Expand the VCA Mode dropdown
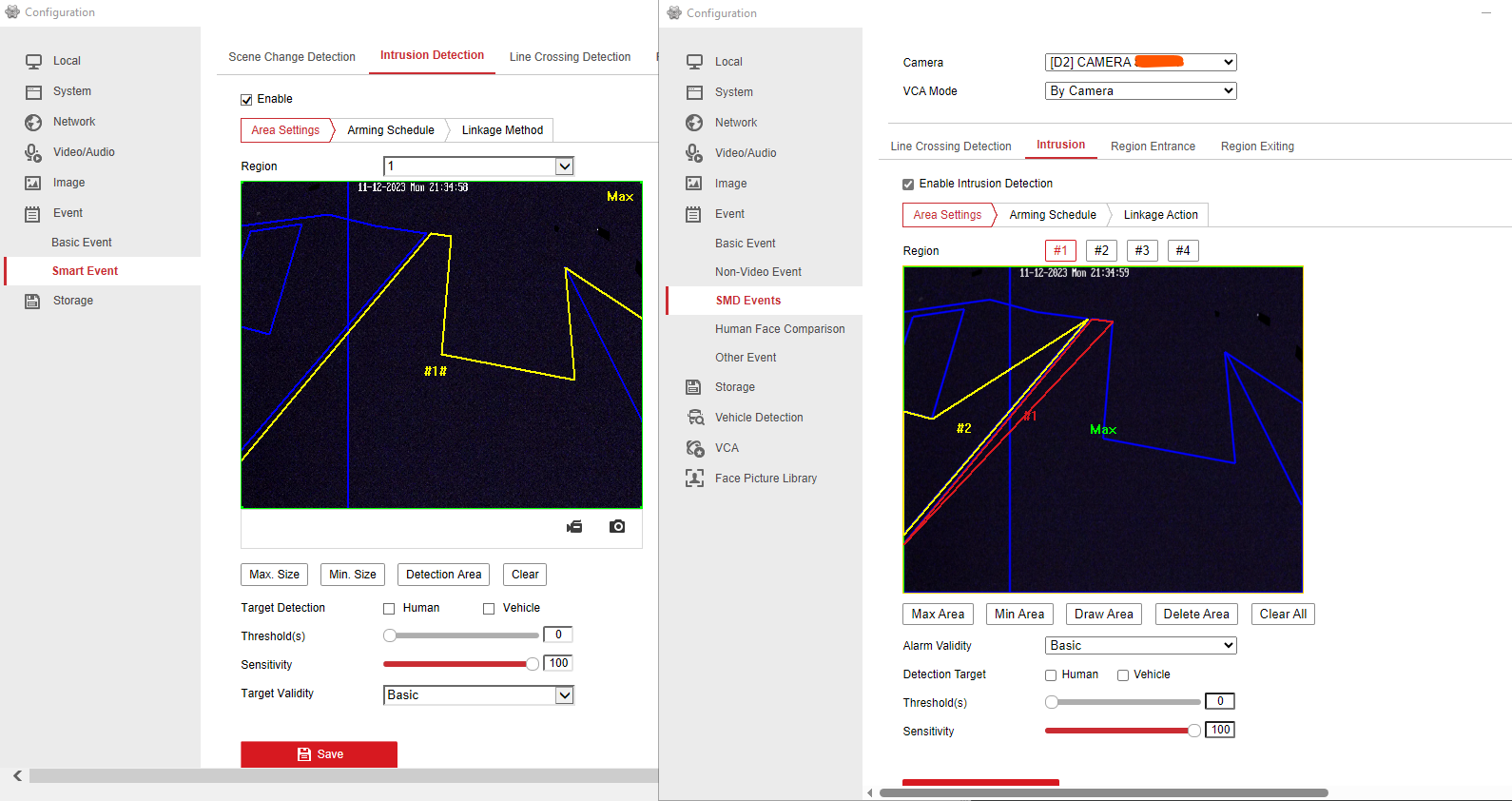 click(1139, 91)
